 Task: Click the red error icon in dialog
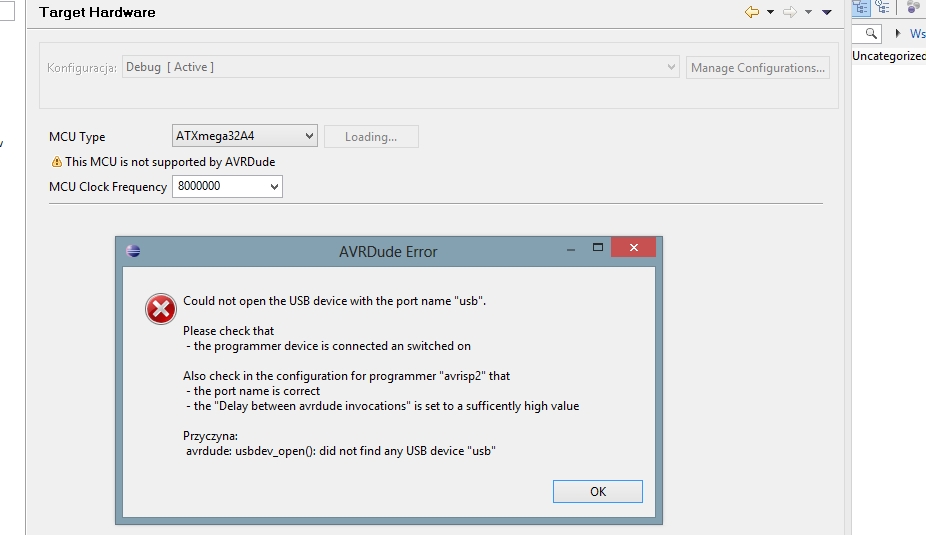point(161,309)
